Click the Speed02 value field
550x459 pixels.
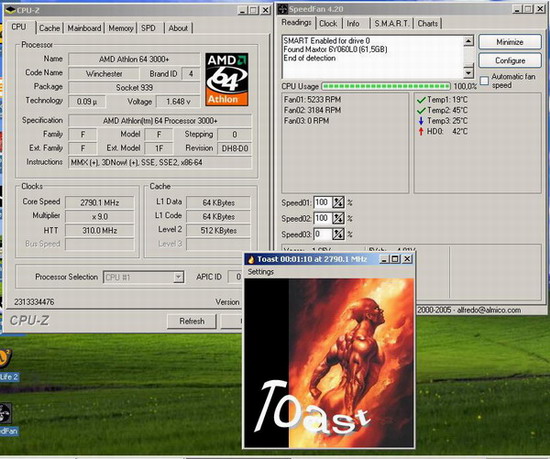click(322, 218)
